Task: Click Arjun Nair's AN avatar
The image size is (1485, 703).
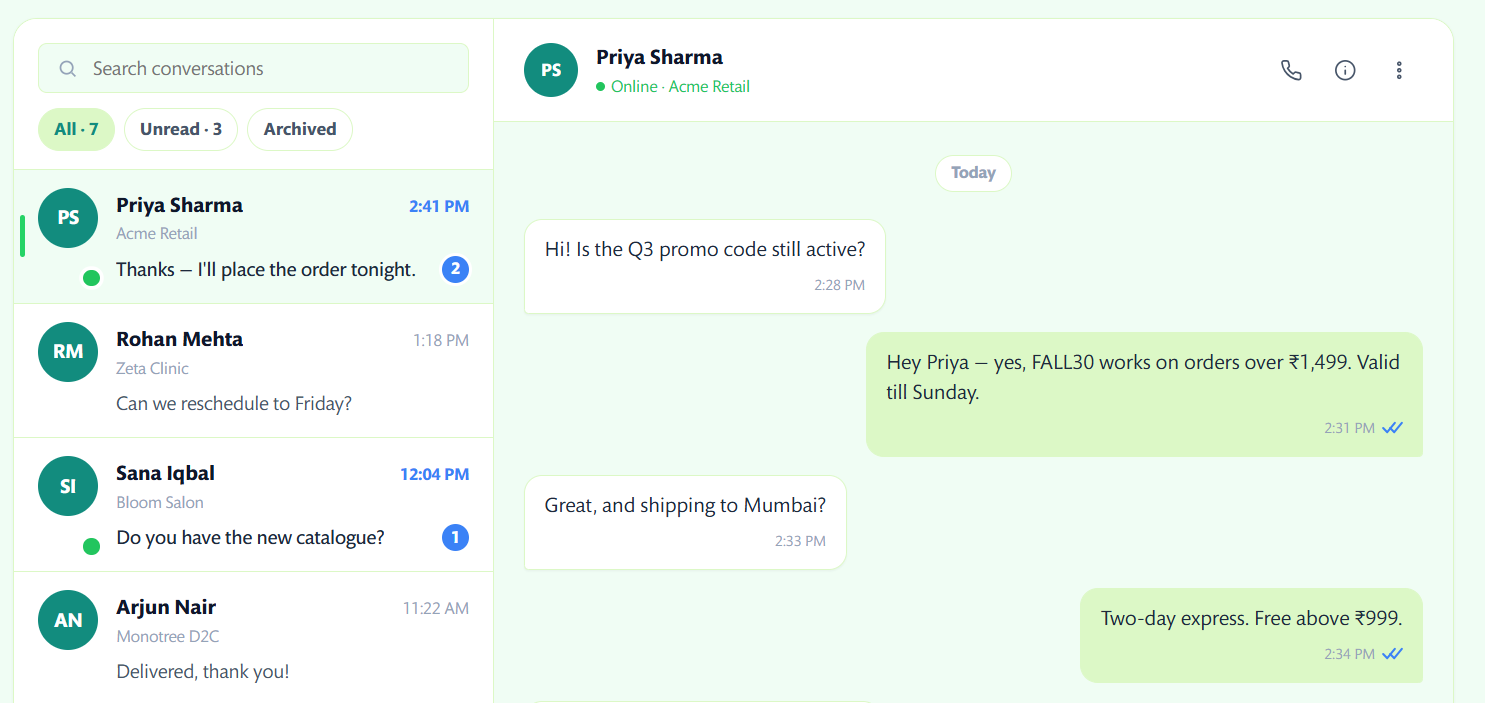Action: tap(68, 620)
